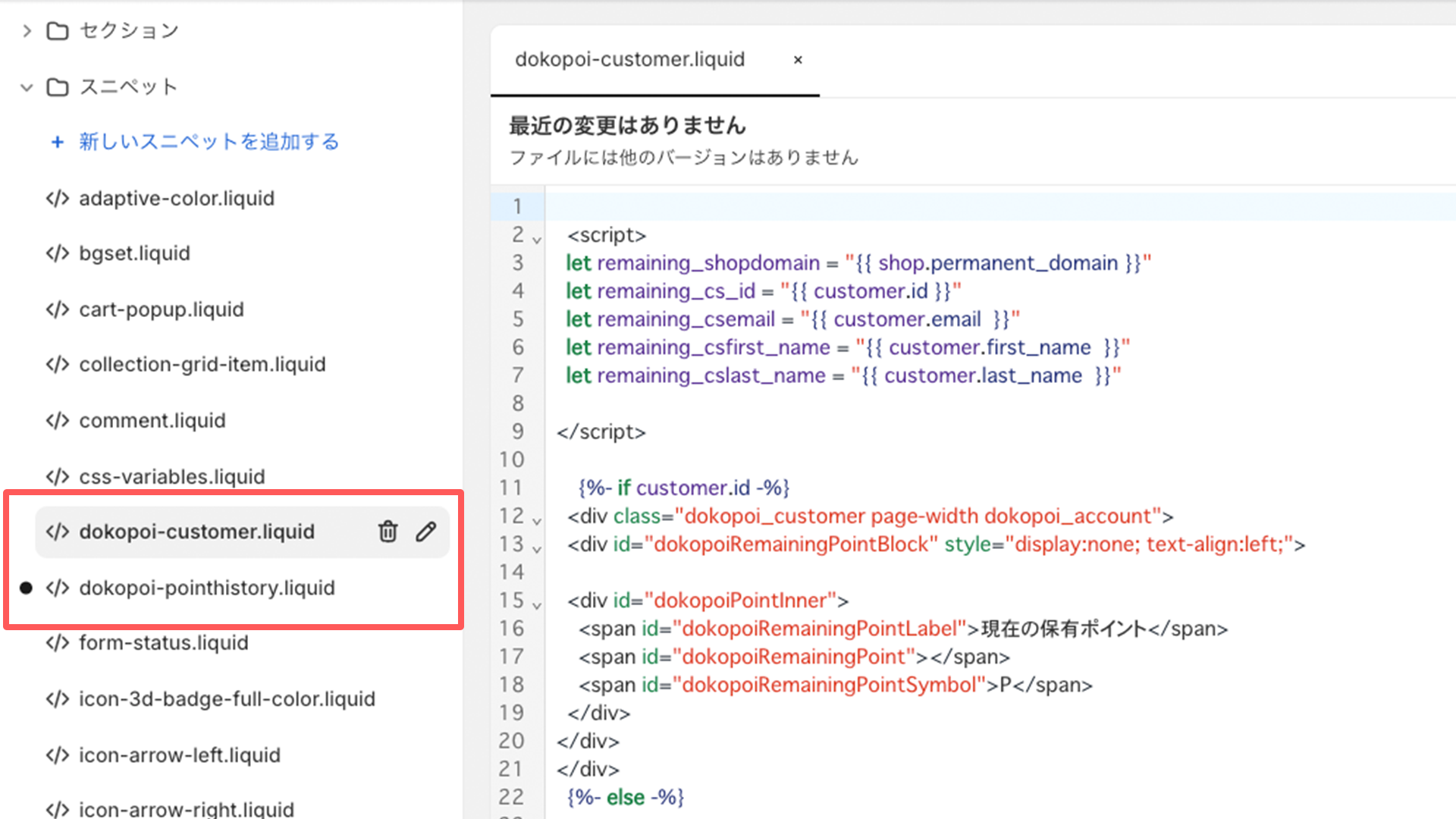Image resolution: width=1456 pixels, height=819 pixels.
Task: Click the else liquid tag on line 22
Action: [x=626, y=798]
